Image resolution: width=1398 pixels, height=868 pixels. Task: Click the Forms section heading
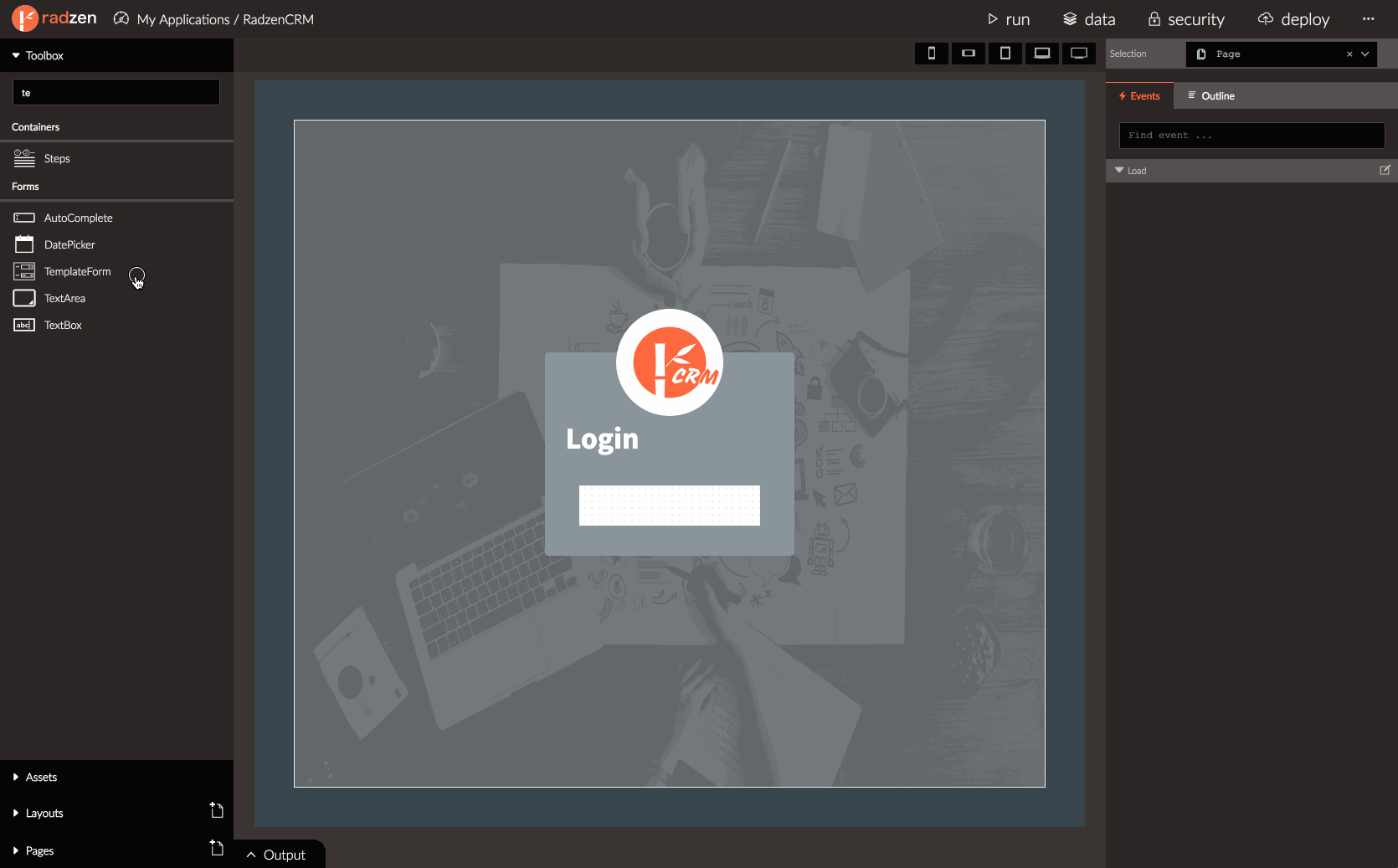[25, 187]
